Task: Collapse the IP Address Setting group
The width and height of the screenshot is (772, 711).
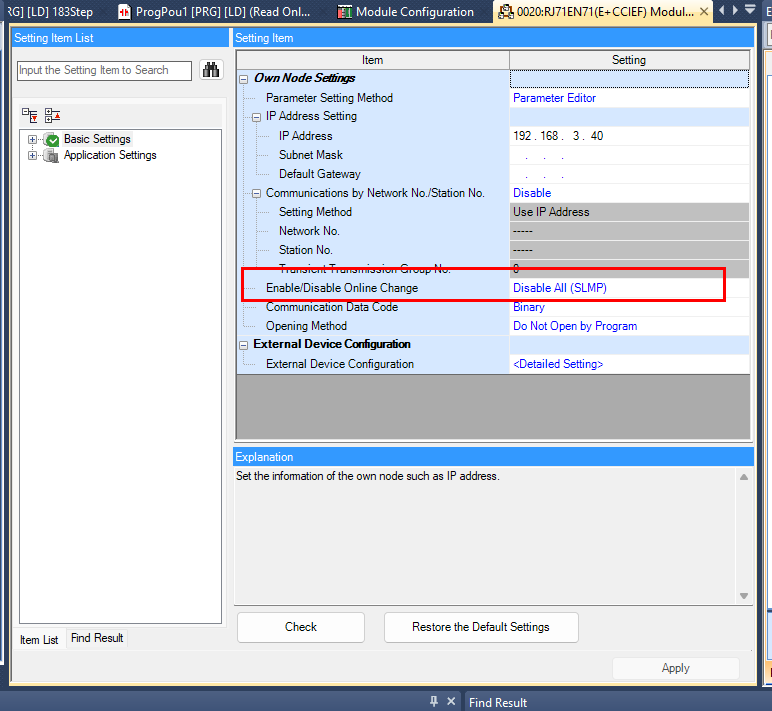Action: tap(256, 117)
